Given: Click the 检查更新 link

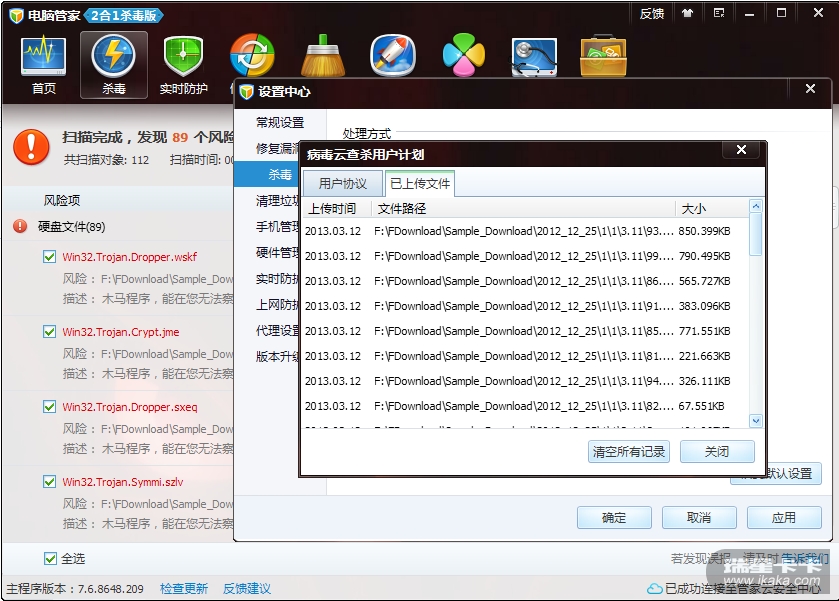Looking at the screenshot, I should [x=184, y=589].
